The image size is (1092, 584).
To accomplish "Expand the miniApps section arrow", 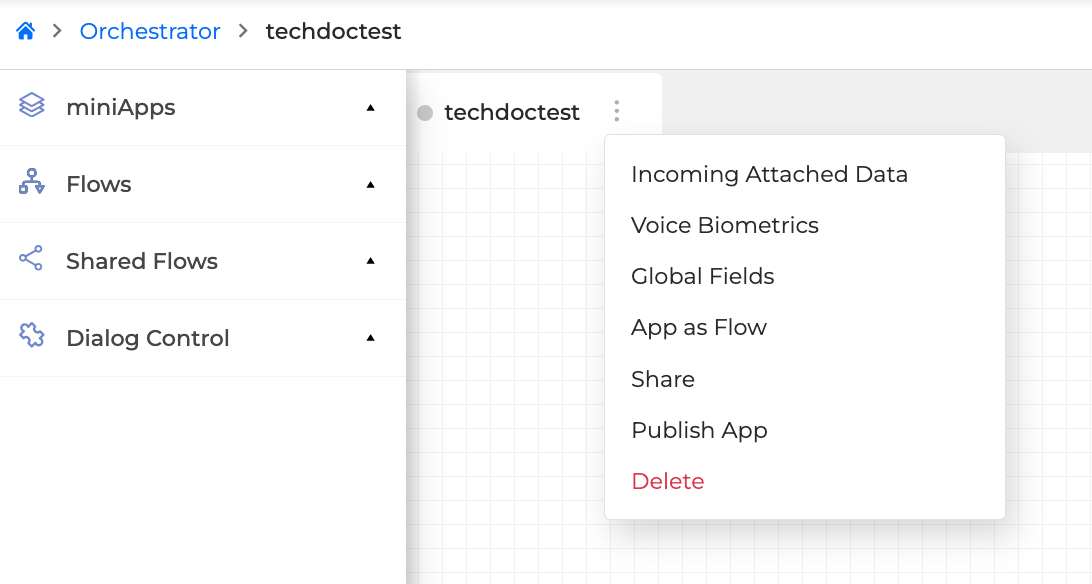I will (x=371, y=107).
